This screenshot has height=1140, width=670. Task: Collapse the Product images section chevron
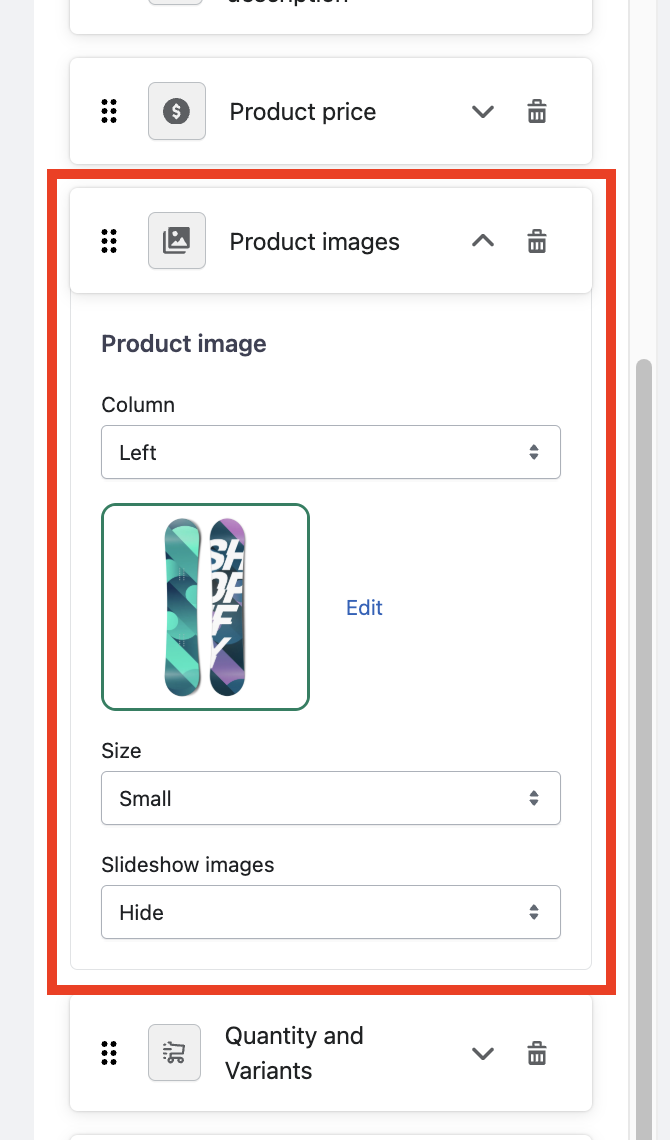point(483,241)
